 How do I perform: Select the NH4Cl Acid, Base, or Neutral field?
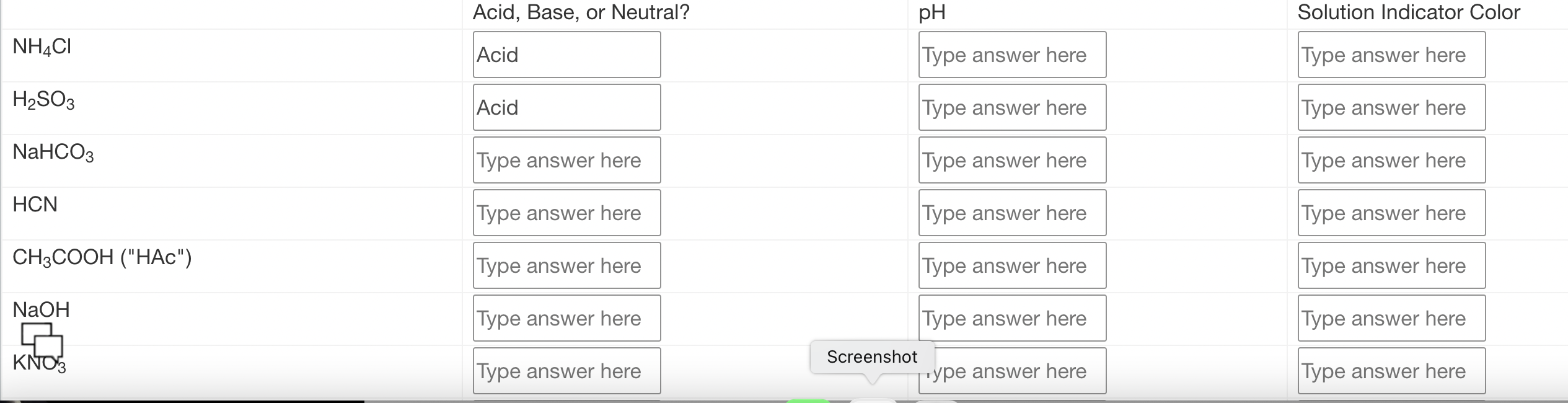point(566,55)
